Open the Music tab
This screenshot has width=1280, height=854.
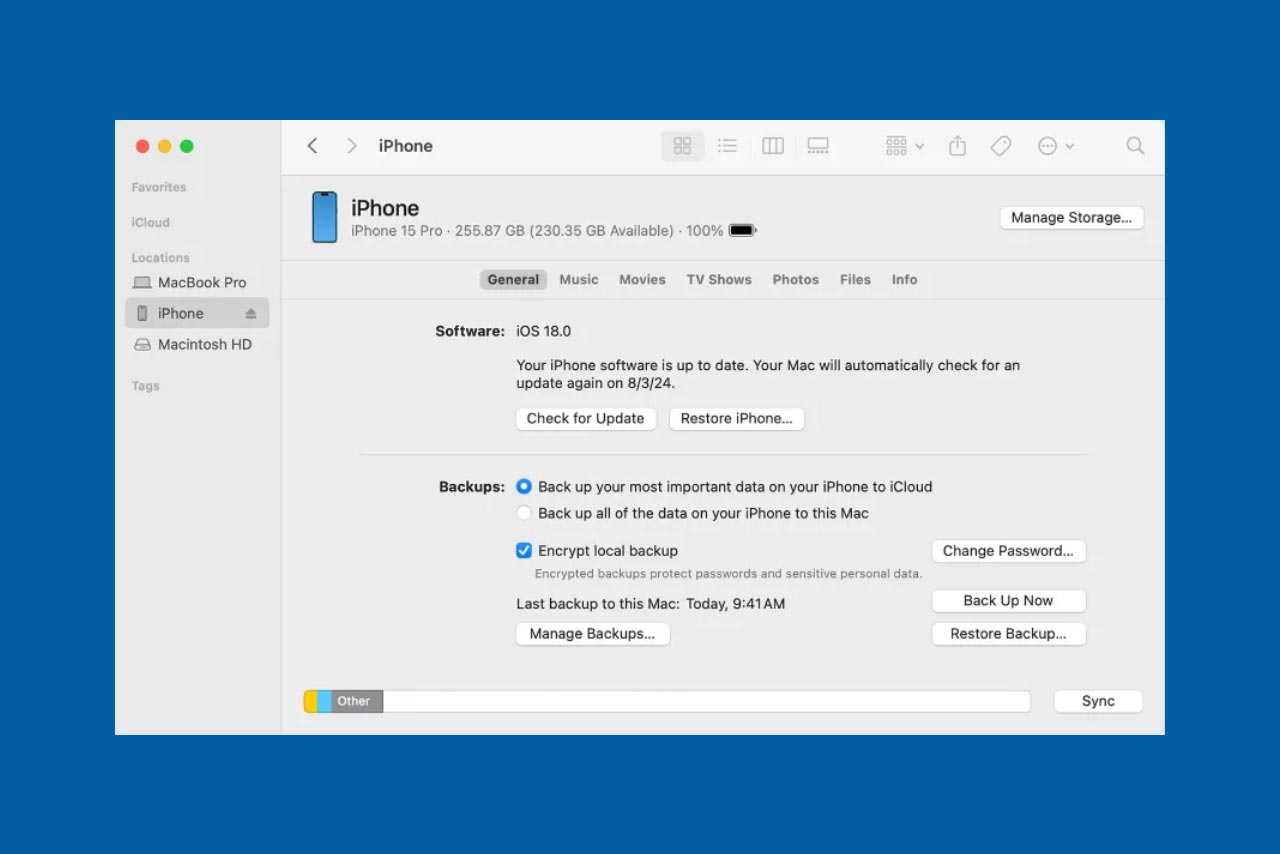(578, 280)
